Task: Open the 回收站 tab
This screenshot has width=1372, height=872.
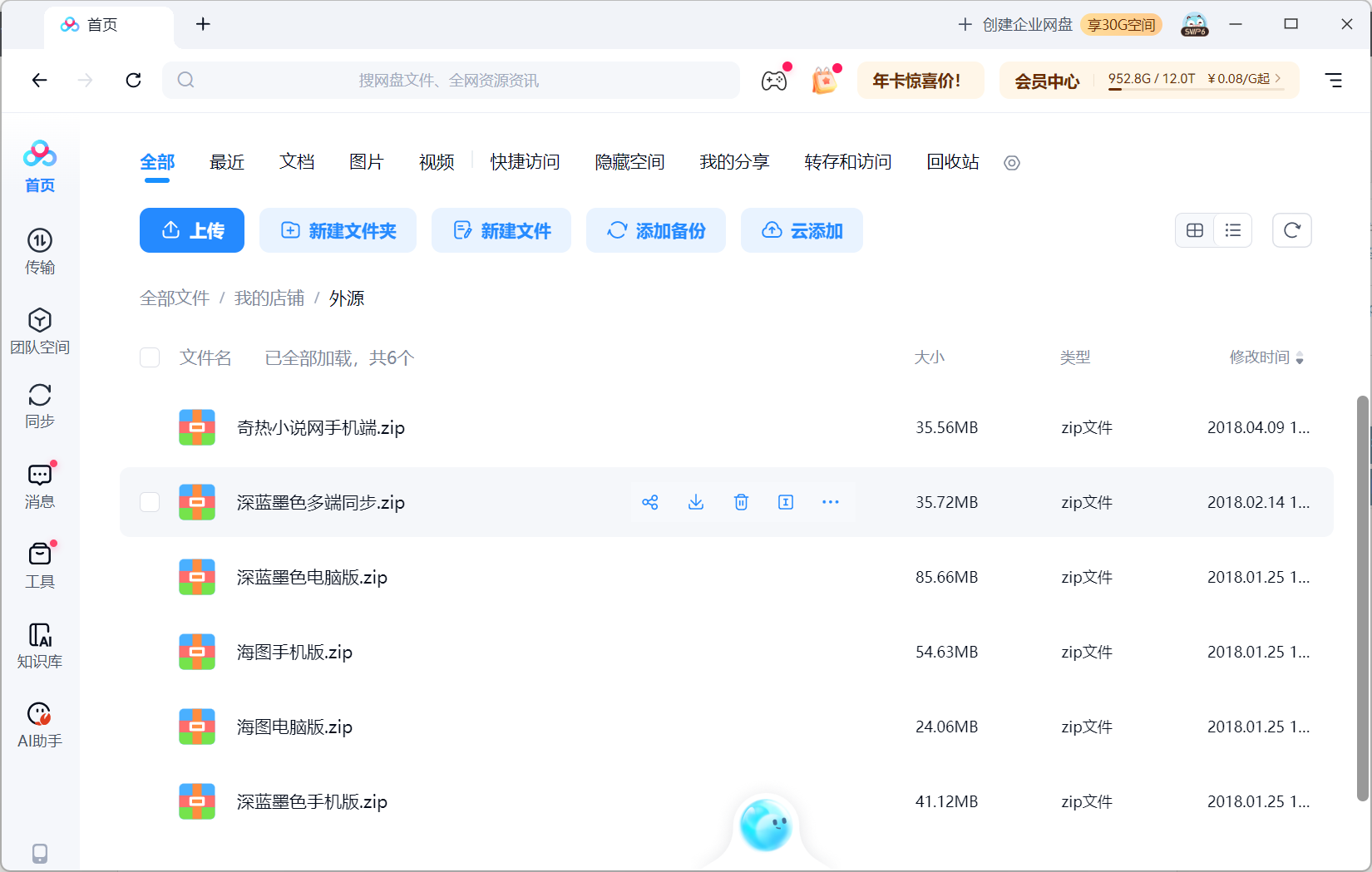Action: coord(953,162)
